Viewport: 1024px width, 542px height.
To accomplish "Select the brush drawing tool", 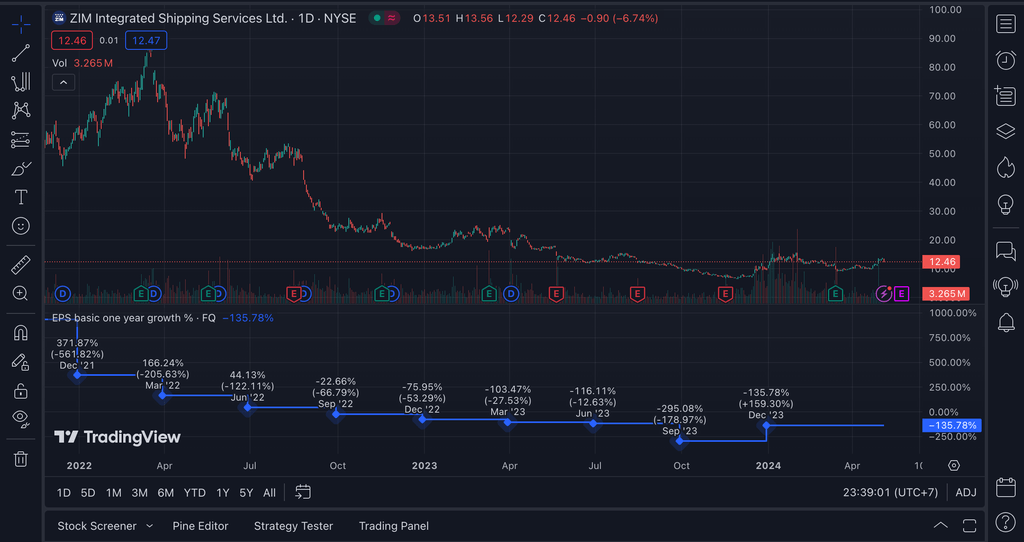I will click(x=20, y=169).
